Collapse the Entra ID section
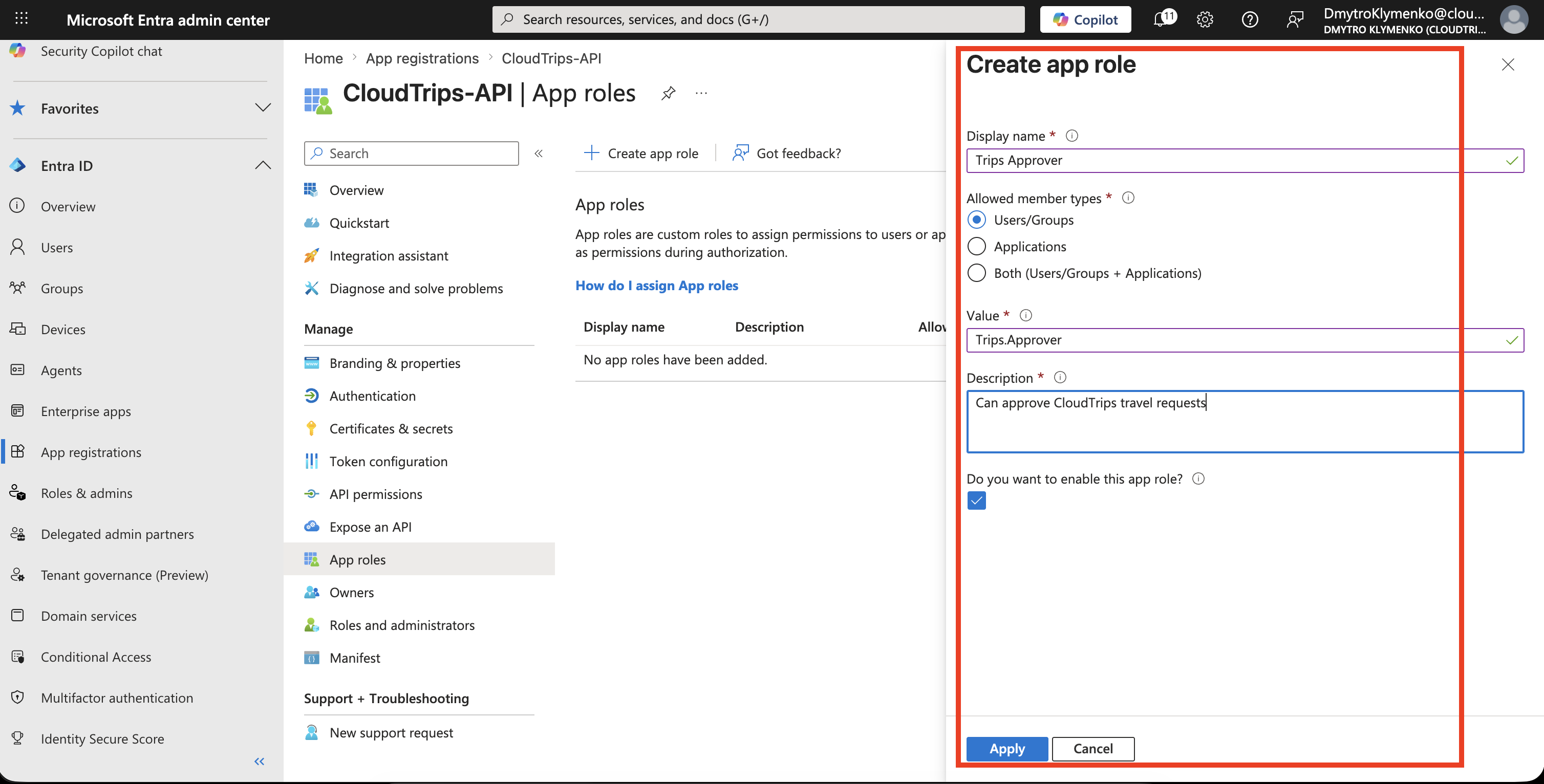This screenshot has width=1544, height=784. (x=263, y=165)
